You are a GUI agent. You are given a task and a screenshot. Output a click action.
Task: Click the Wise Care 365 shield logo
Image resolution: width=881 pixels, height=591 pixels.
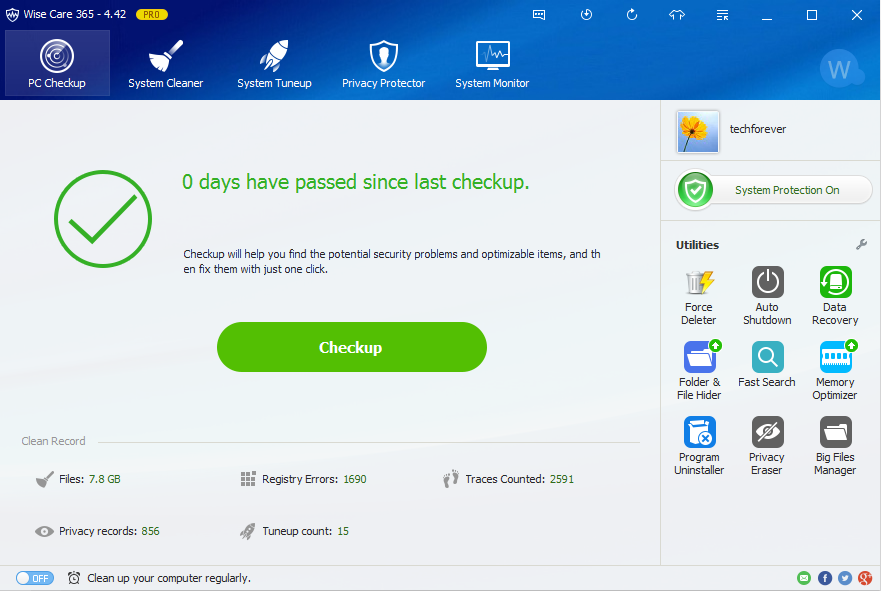(x=12, y=15)
